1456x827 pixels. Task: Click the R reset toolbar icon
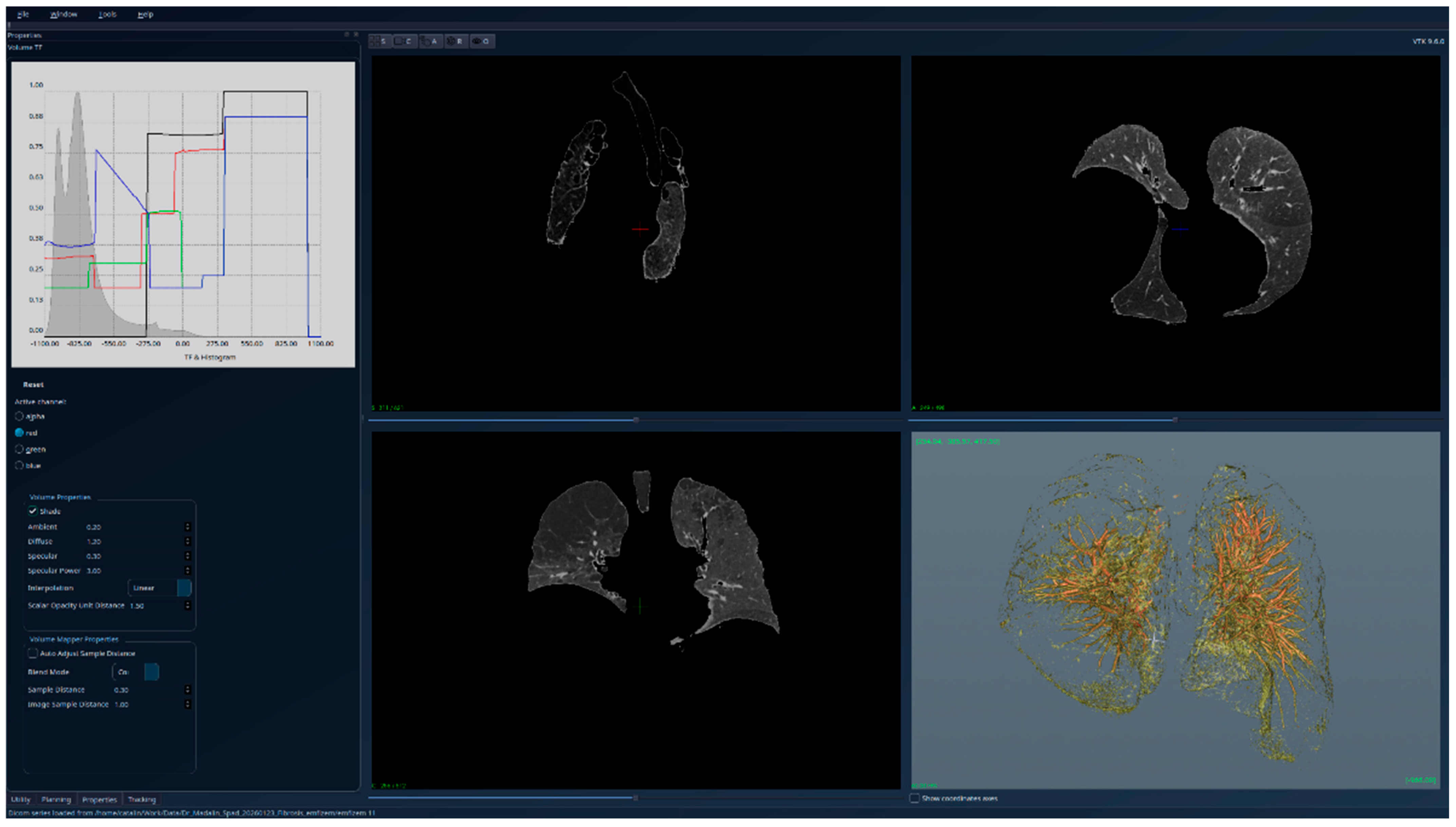pos(456,41)
